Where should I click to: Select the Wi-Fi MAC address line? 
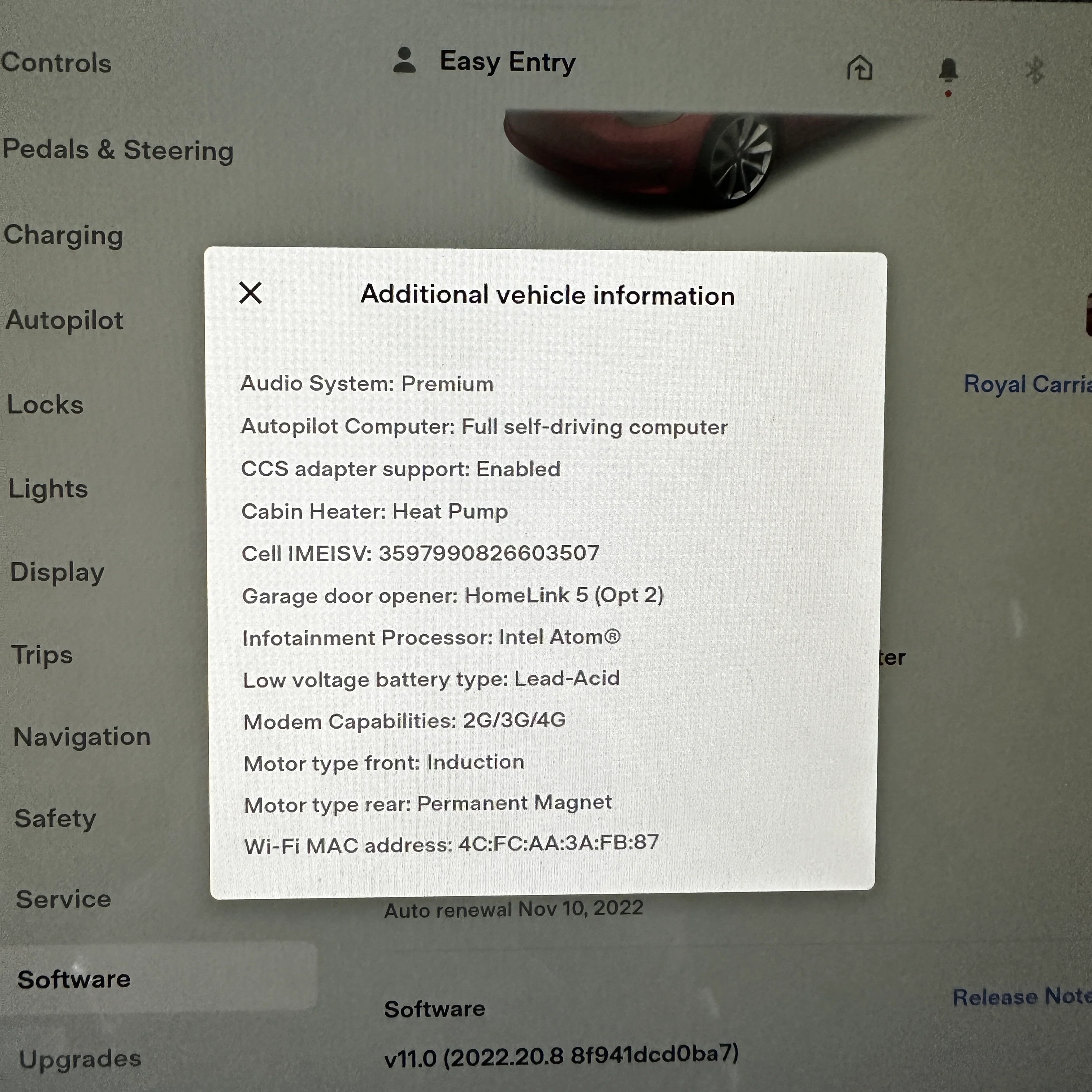tap(452, 845)
